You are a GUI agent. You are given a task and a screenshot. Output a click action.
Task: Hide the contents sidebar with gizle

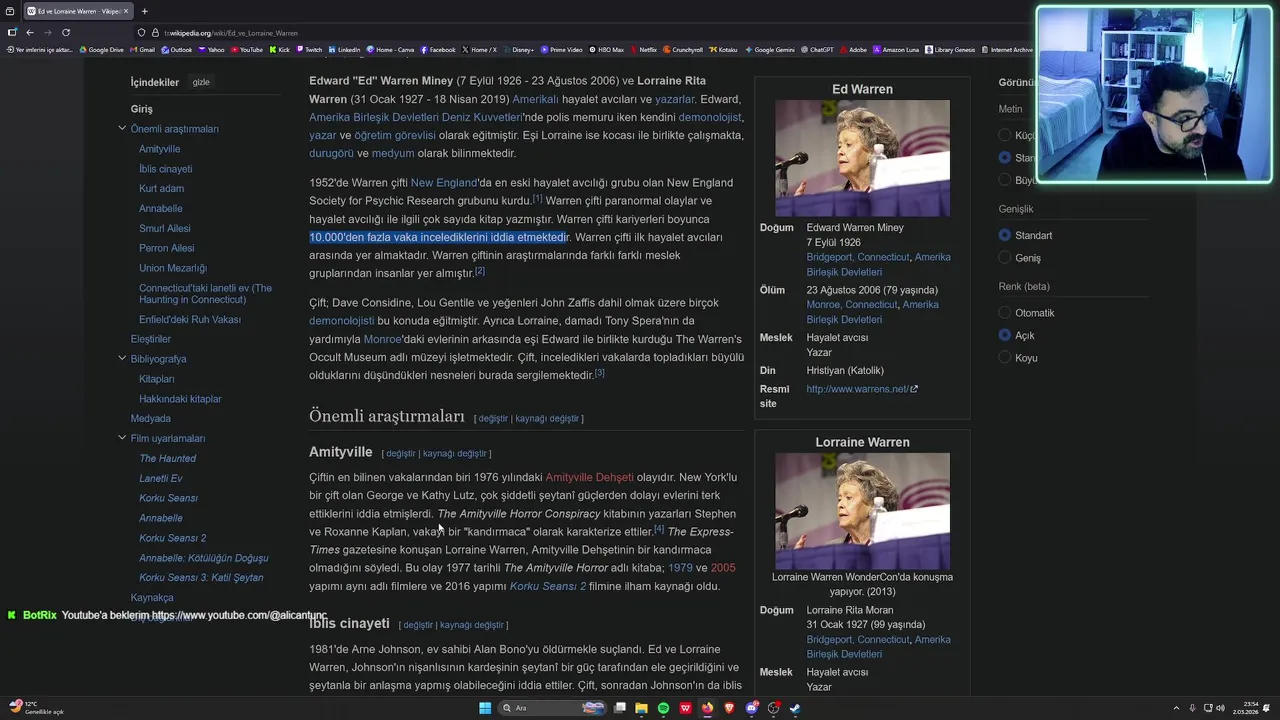coord(201,82)
